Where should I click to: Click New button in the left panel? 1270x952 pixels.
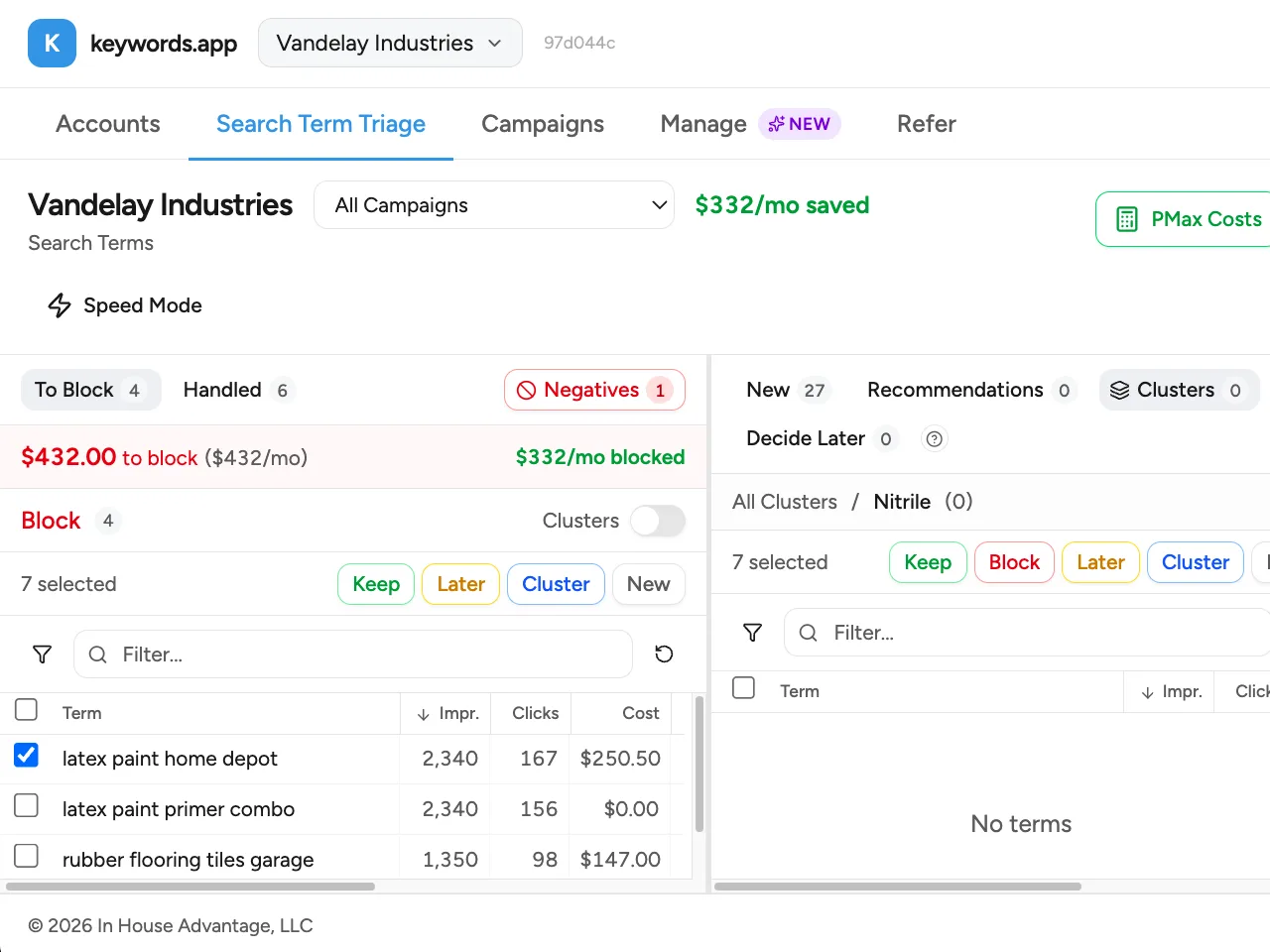point(649,584)
